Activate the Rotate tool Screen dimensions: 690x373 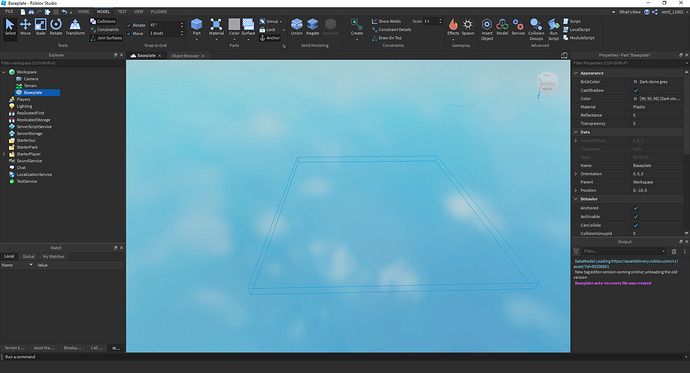click(56, 26)
